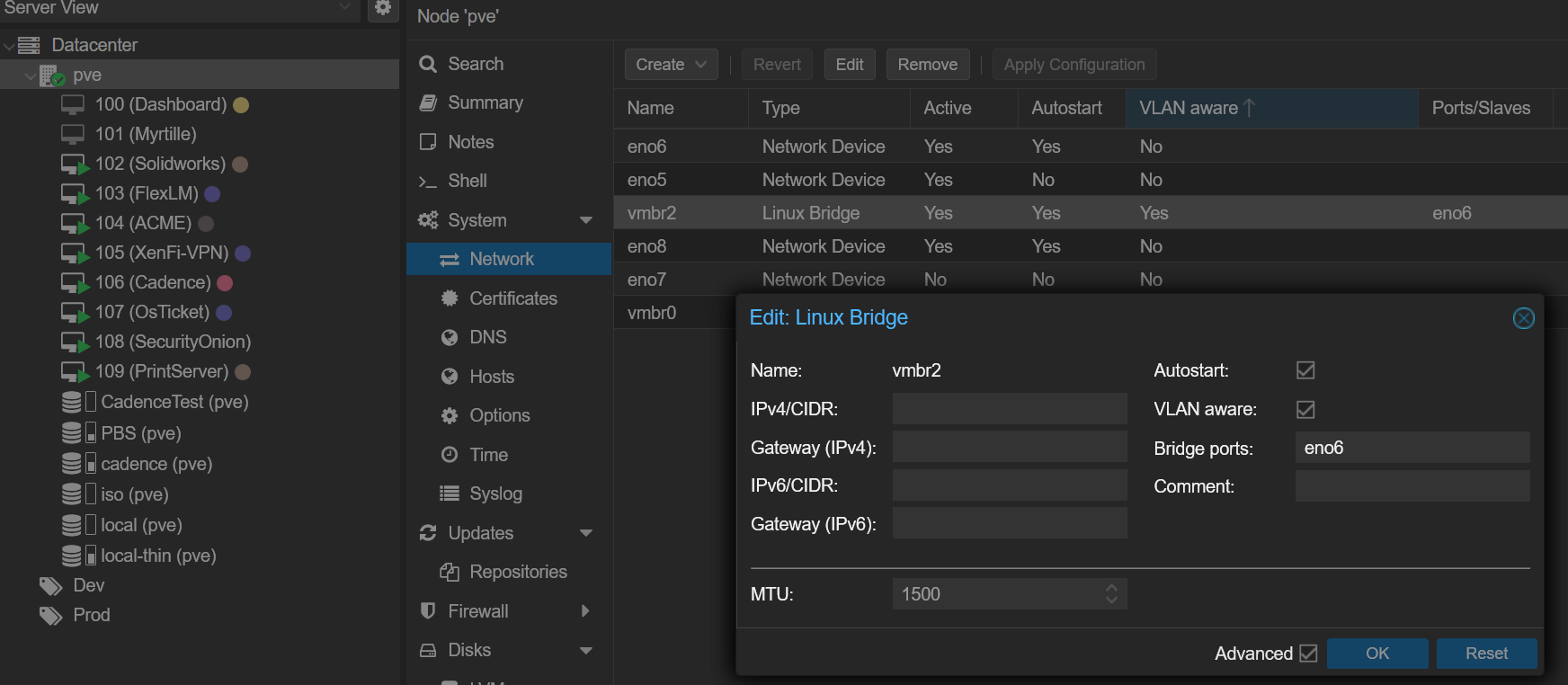Open the Summary menu item

pos(485,102)
